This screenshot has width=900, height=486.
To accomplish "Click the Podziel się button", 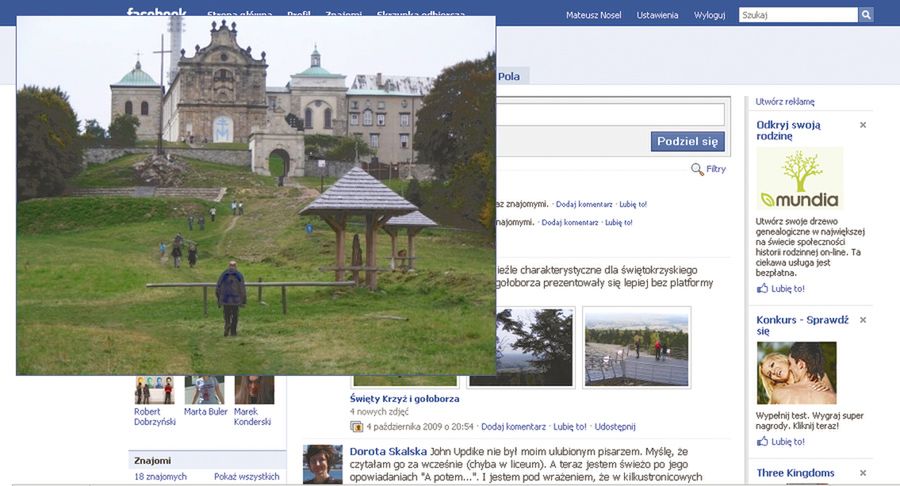I will (x=688, y=141).
